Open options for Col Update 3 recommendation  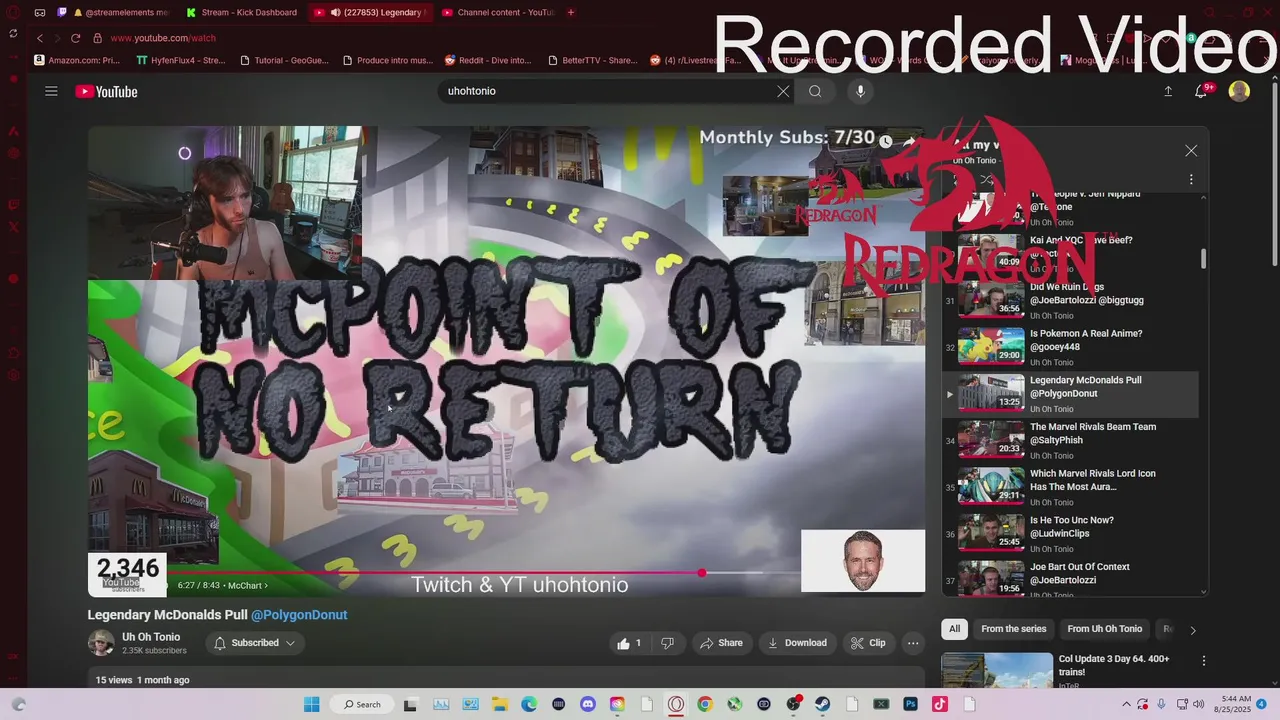[1203, 661]
